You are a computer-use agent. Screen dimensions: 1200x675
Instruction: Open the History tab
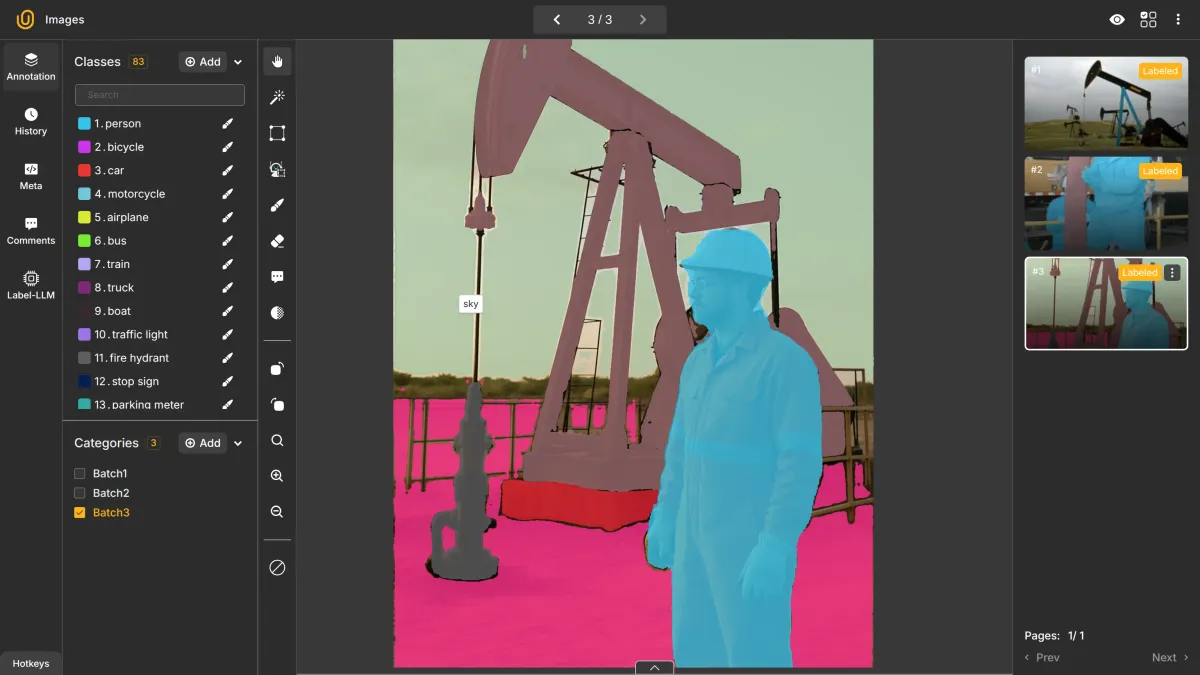31,122
